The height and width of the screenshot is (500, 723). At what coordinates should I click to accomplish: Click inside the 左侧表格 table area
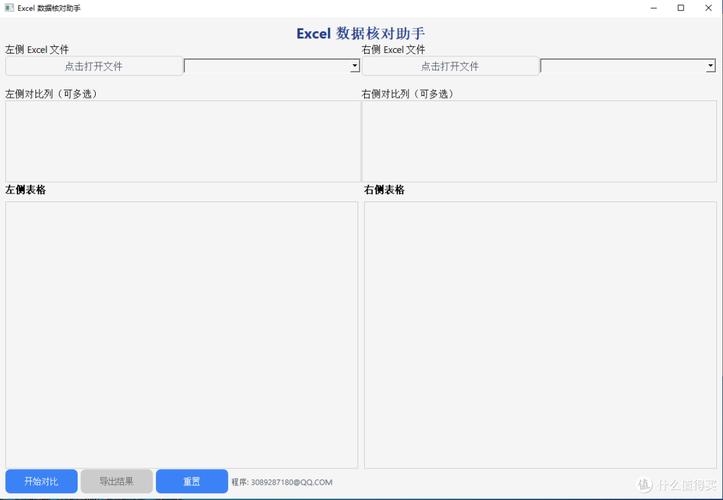click(182, 335)
